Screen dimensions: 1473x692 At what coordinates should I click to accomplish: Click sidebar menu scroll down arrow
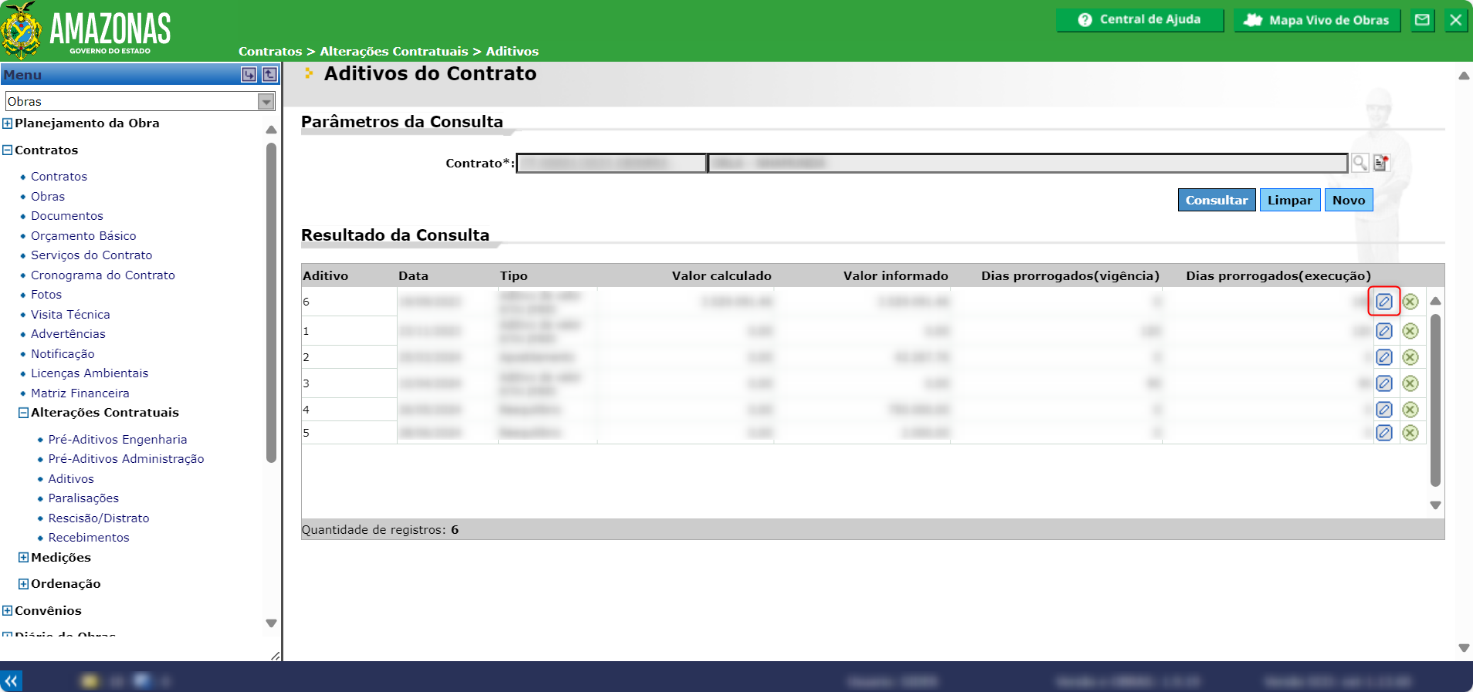point(271,623)
